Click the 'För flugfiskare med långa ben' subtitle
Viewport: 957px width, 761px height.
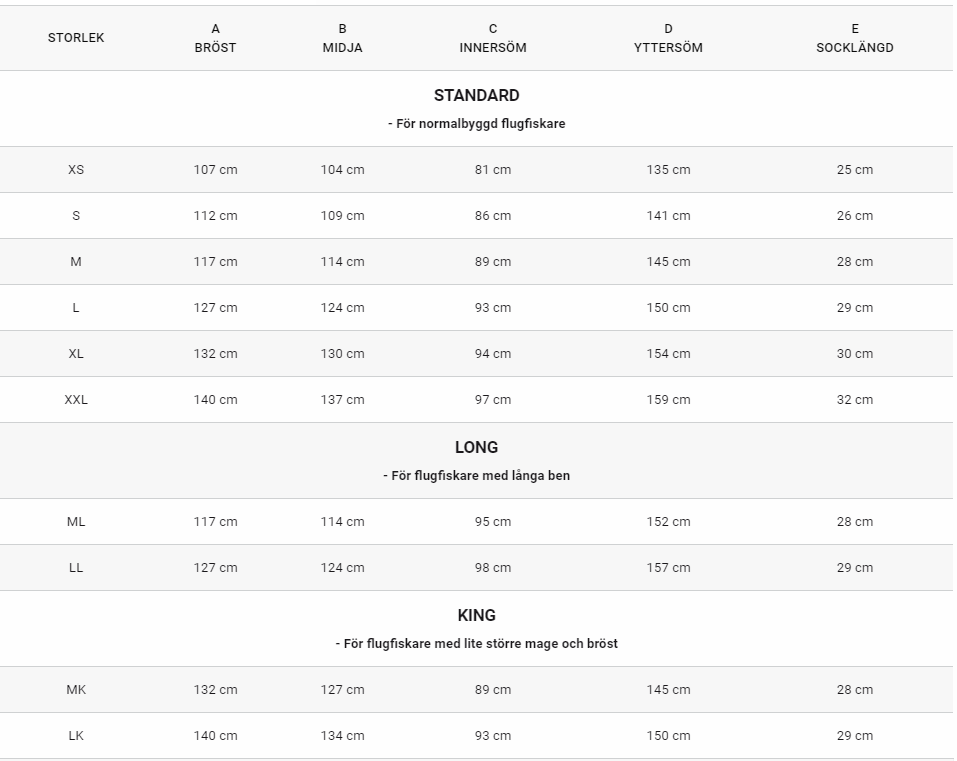[476, 476]
